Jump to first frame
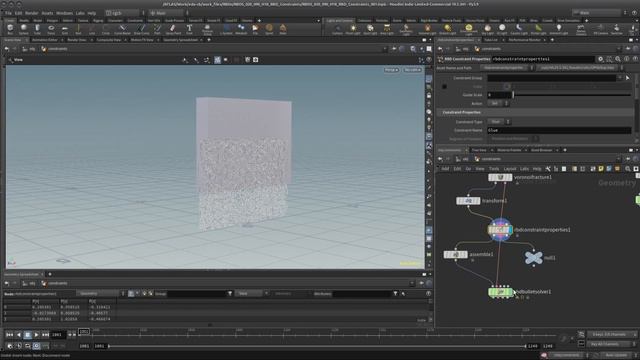 tap(9, 335)
